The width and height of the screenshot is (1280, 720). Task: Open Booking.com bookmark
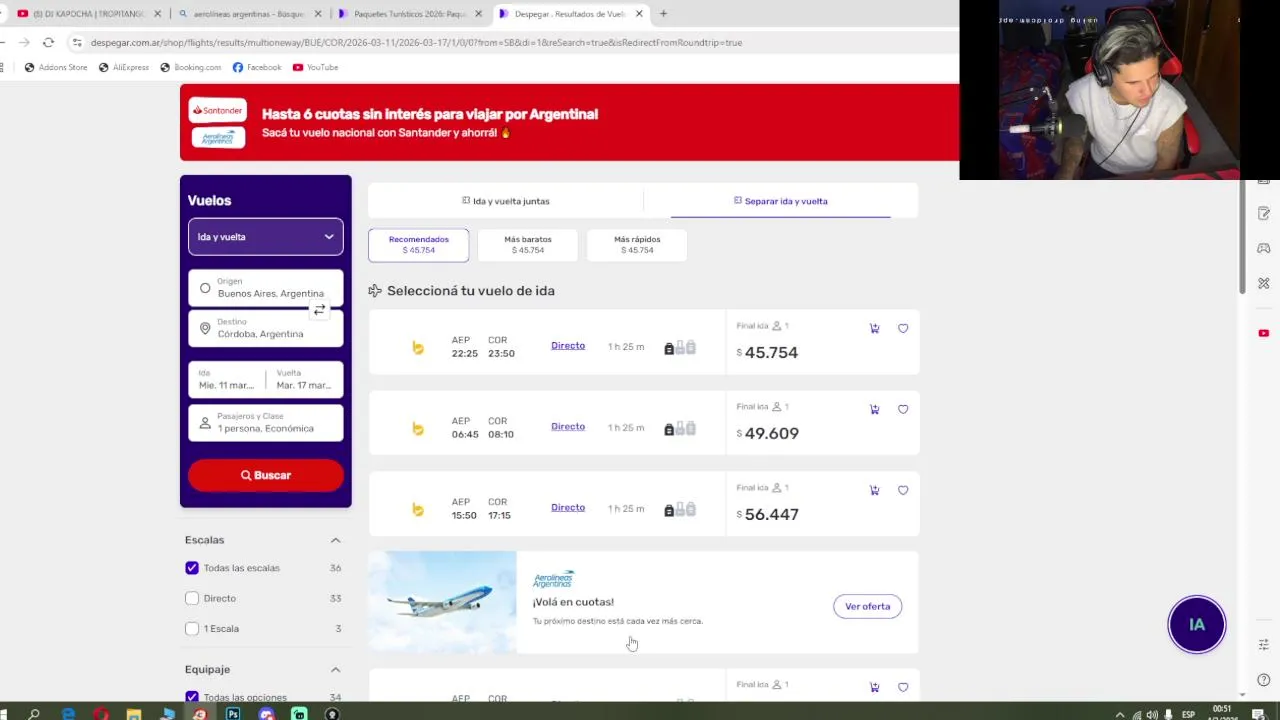pyautogui.click(x=191, y=67)
